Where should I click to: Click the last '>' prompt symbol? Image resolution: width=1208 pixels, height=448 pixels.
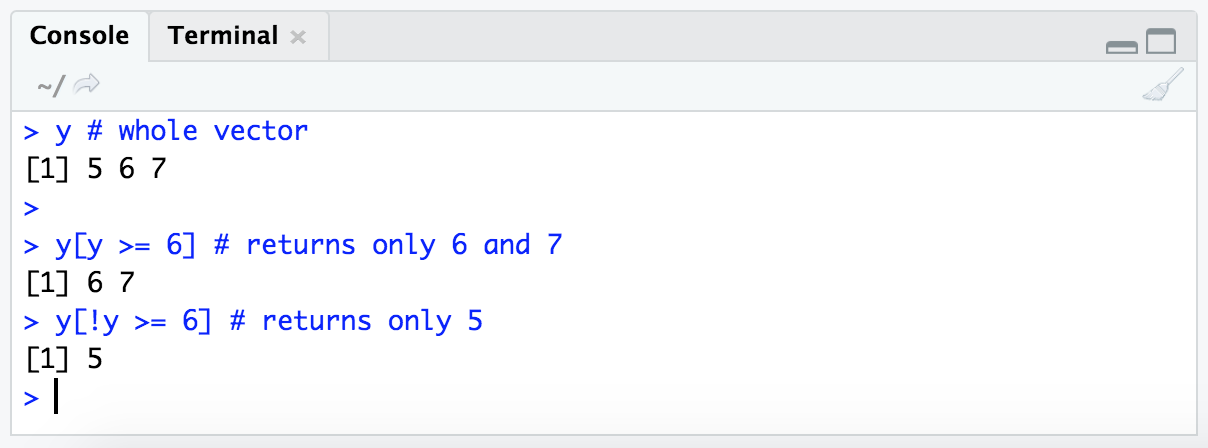(31, 398)
